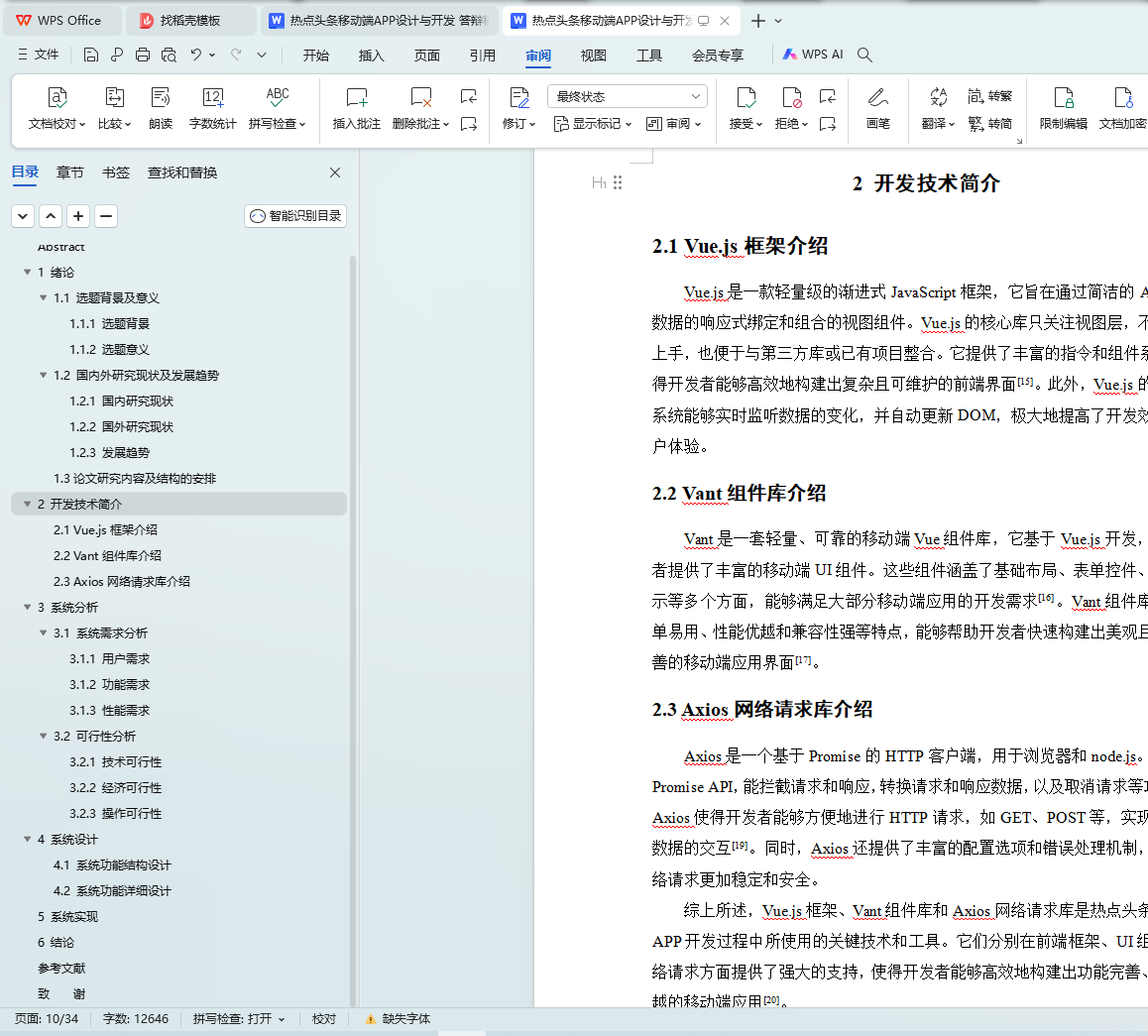Click the promote level plus button
1148x1036 pixels.
[78, 216]
